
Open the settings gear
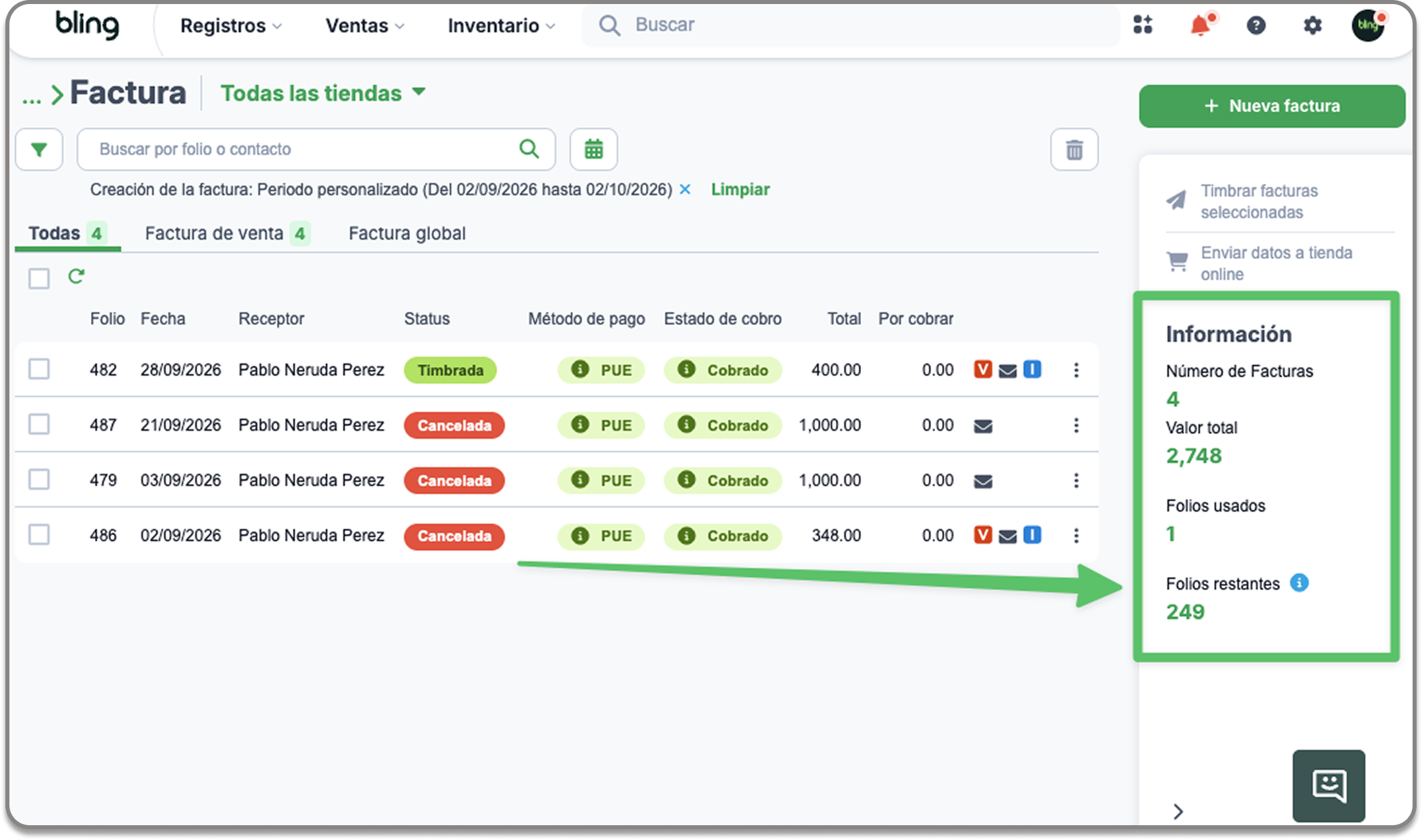point(1312,26)
